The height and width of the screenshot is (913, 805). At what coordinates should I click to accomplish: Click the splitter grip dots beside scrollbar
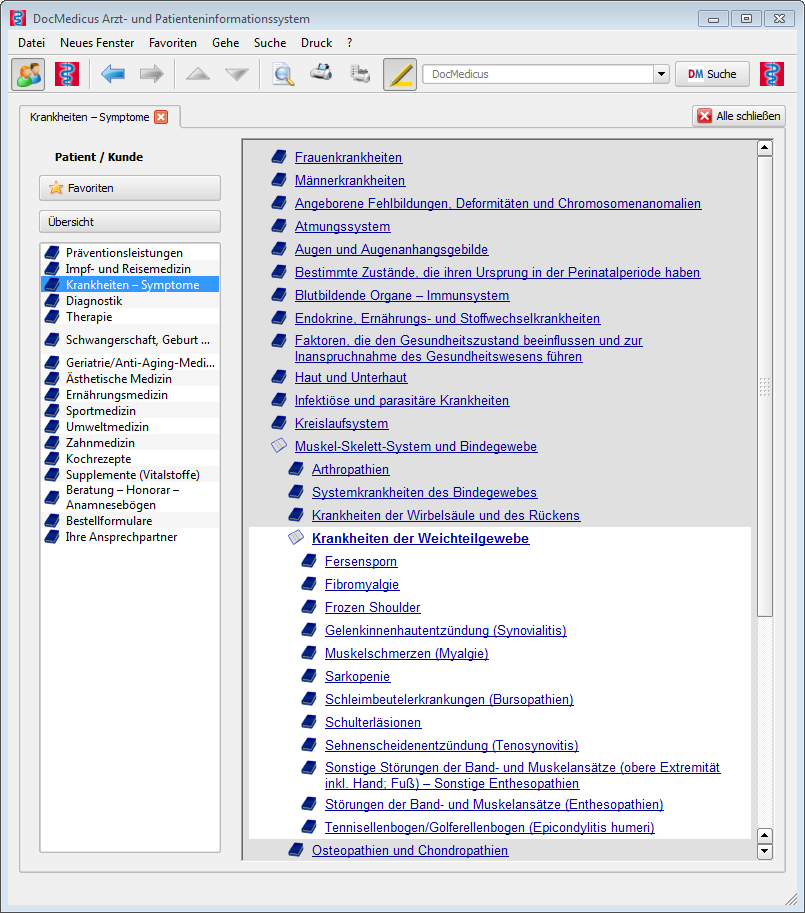(x=765, y=387)
